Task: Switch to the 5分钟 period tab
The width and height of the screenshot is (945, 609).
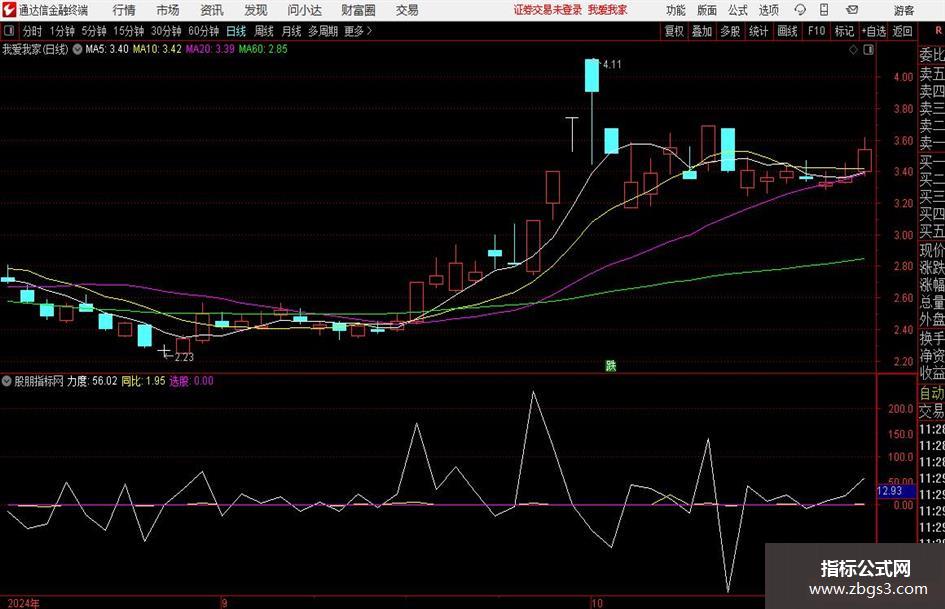Action: pos(93,31)
